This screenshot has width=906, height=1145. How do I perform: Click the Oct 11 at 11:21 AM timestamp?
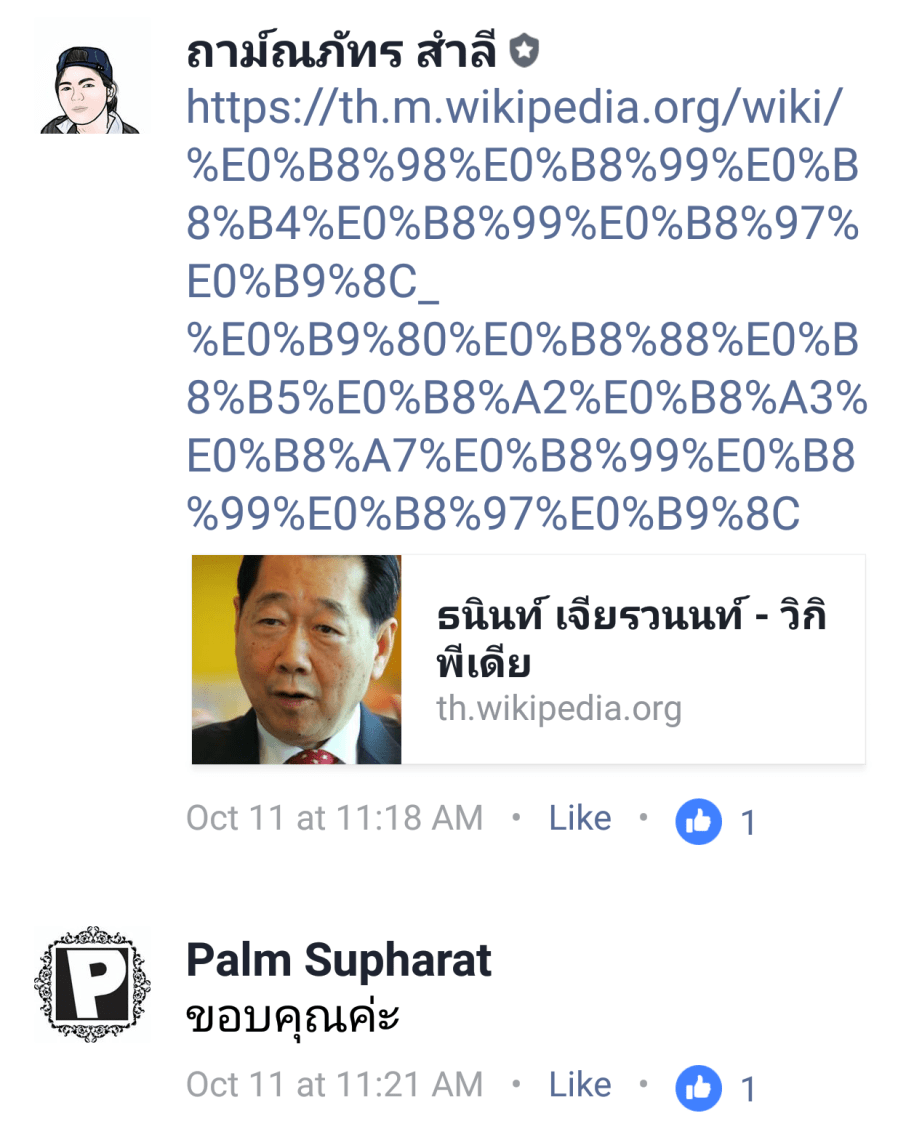(335, 1084)
